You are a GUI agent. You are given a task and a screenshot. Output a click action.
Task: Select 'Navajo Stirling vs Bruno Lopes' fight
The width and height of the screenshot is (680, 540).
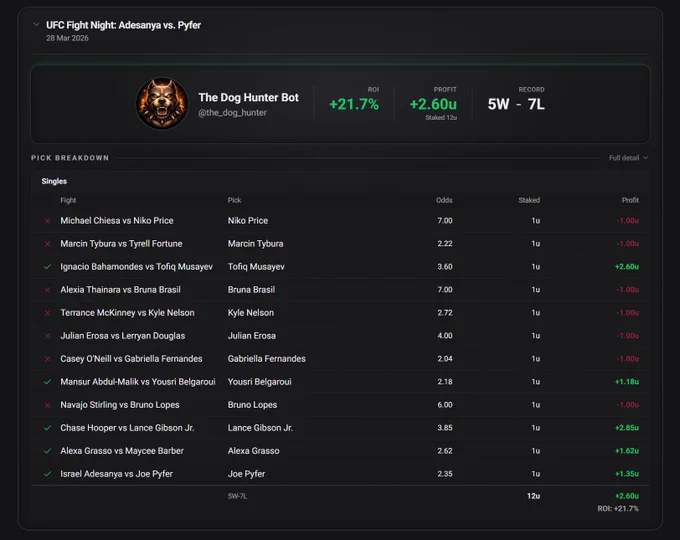[120, 405]
